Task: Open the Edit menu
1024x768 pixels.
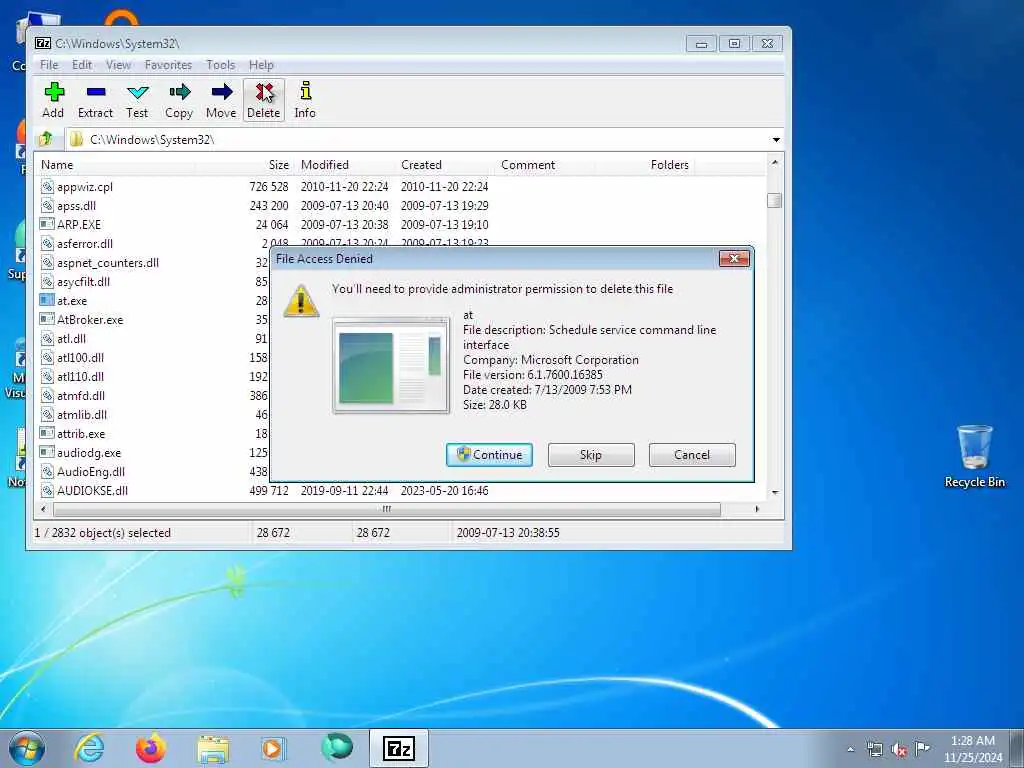Action: pos(82,65)
